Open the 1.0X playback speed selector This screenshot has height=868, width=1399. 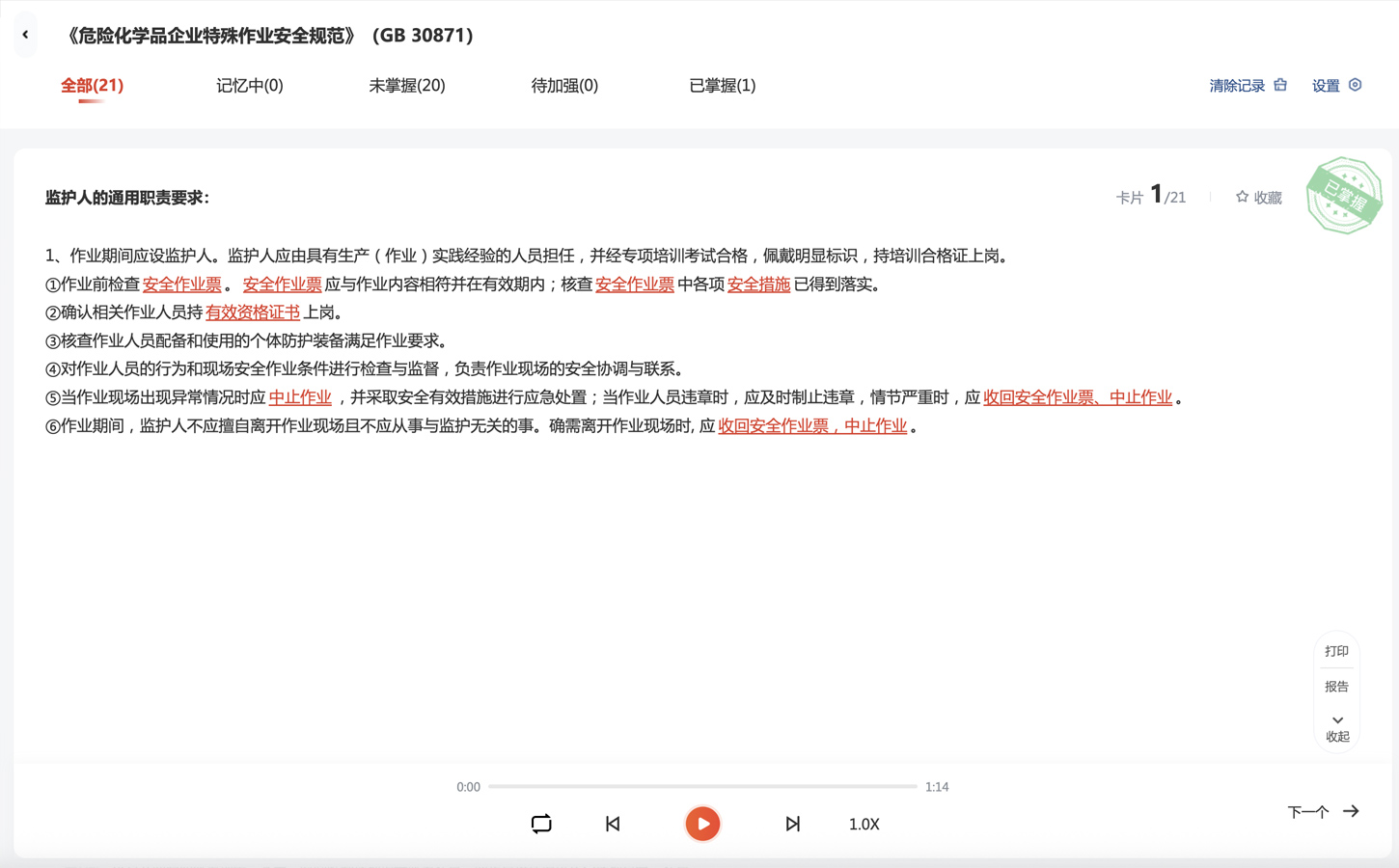864,825
